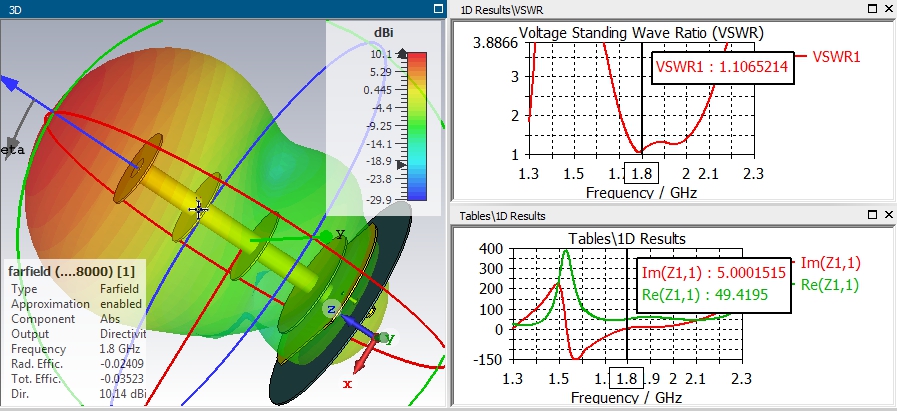Click the Im(Z1,1) : 5.0001515 marker value

pyautogui.click(x=714, y=272)
